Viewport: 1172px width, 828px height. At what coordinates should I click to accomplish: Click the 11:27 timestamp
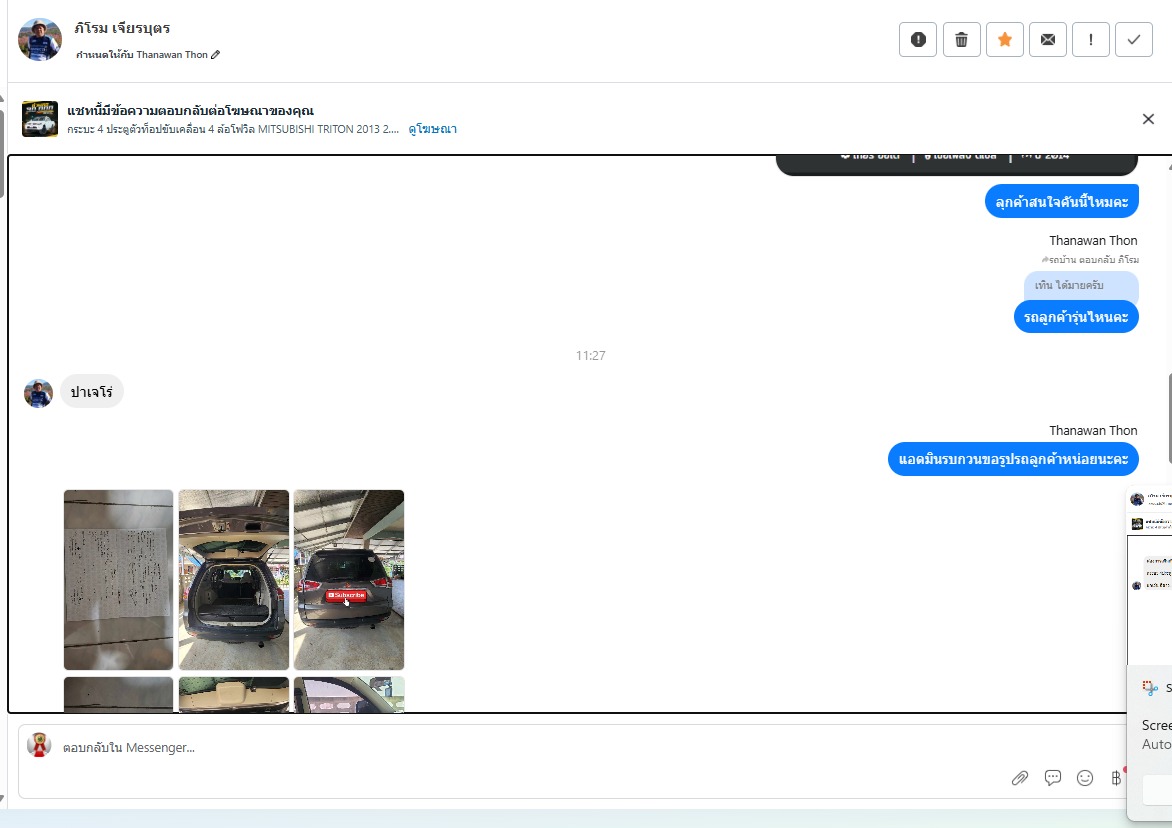click(590, 356)
